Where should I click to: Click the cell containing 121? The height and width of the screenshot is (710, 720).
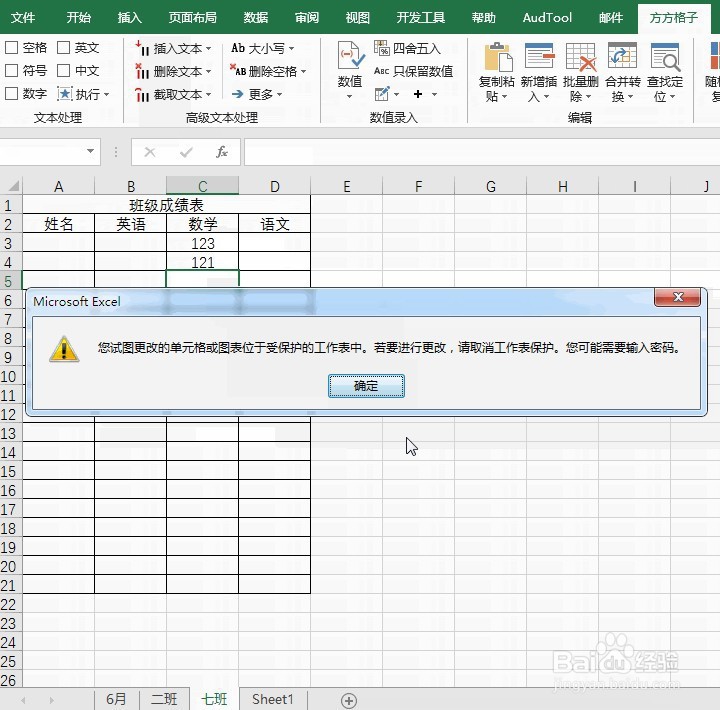(x=202, y=262)
